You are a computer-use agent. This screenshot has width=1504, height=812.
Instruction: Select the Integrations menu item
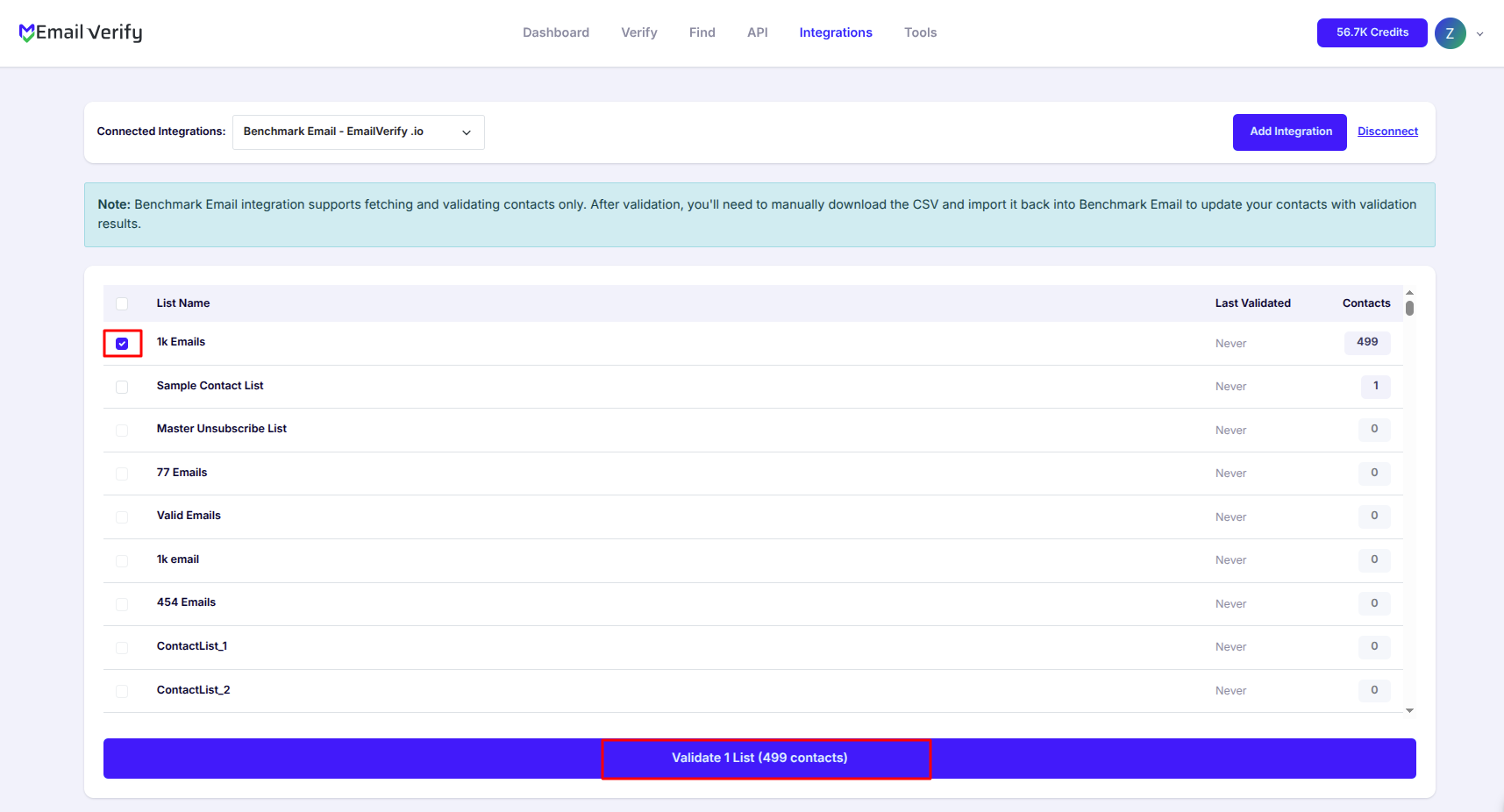click(x=836, y=32)
